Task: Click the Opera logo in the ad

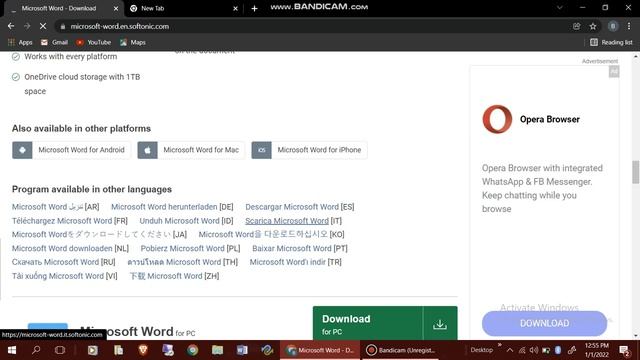Action: [497, 119]
